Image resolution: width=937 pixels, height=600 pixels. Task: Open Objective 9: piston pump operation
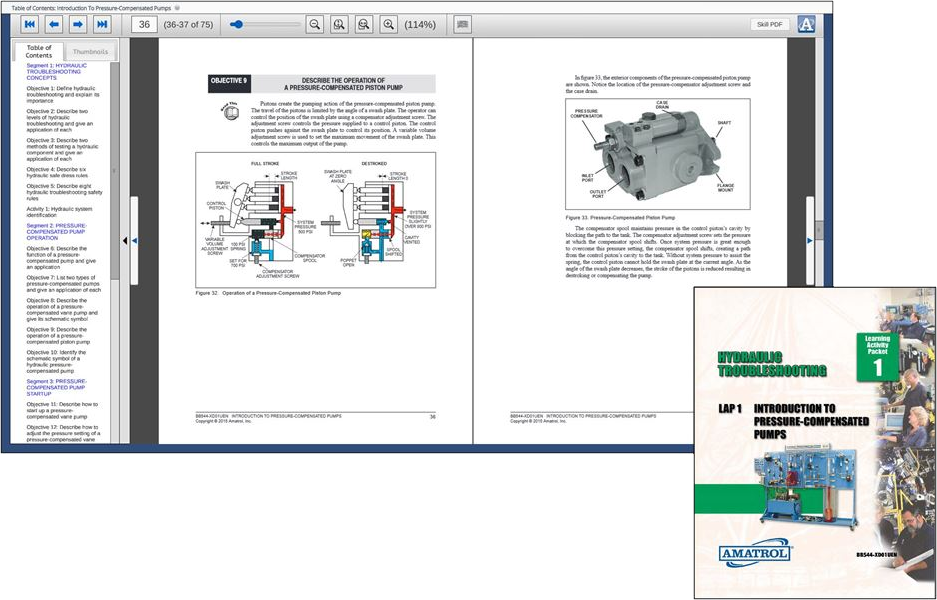tap(58, 336)
